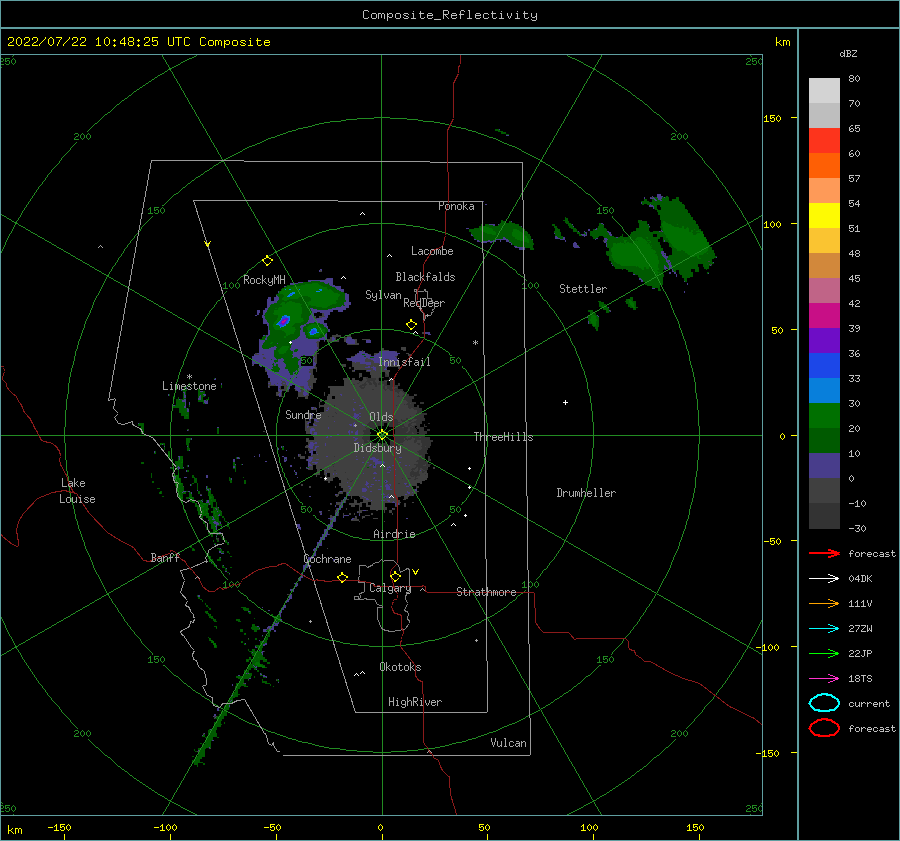Click the Calgary city label
Viewport: 900px width, 841px height.
tap(390, 588)
